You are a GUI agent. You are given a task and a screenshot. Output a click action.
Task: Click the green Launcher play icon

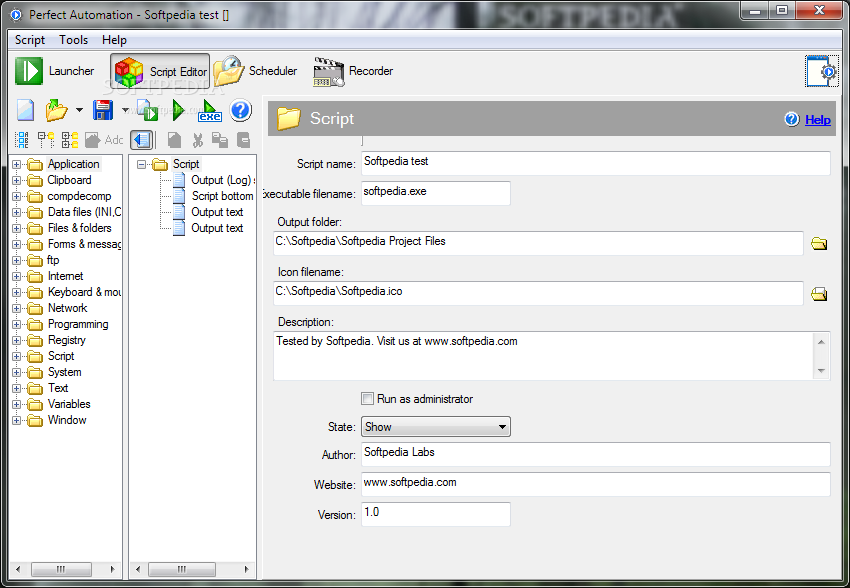(x=28, y=71)
